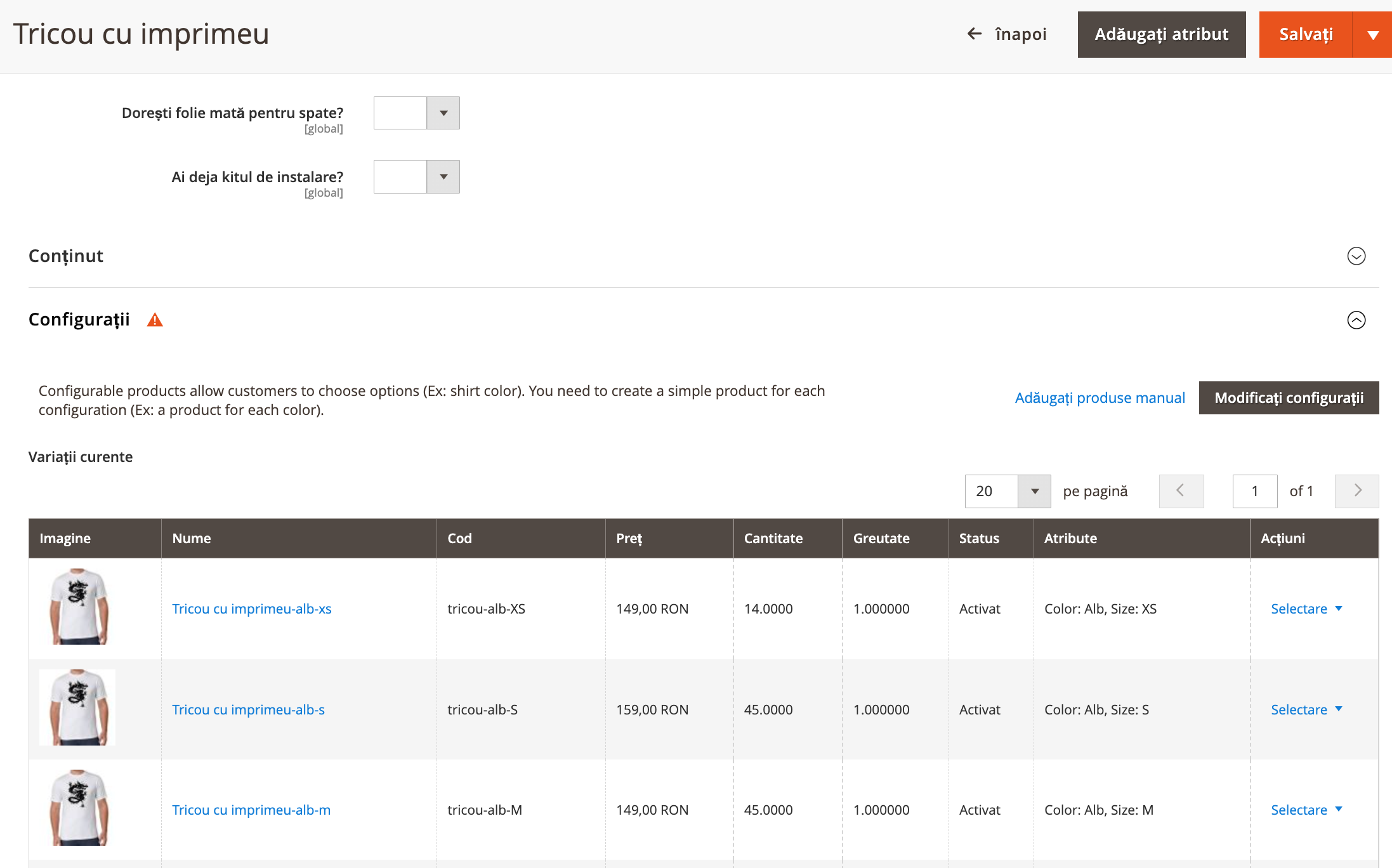Viewport: 1392px width, 868px height.
Task: Open the 'Ai deja kitul de instalare?' dropdown
Action: [x=416, y=176]
